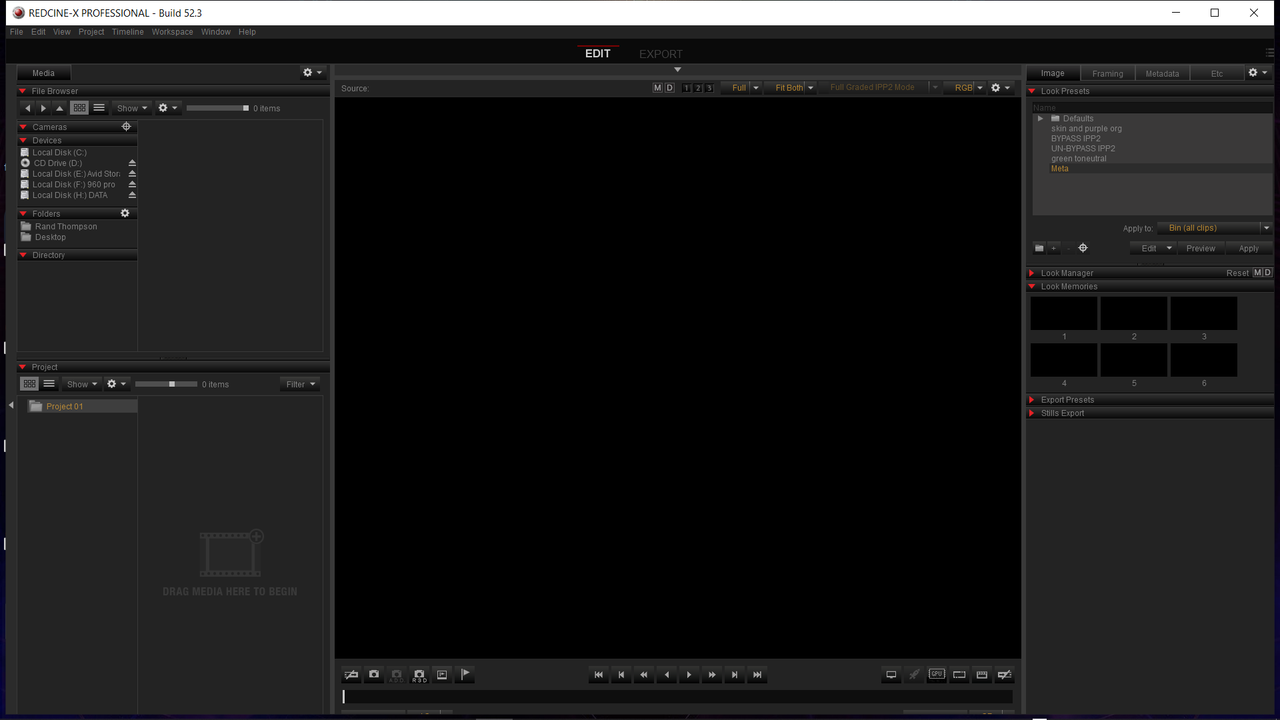Click the Look Presets folder icon button
1280x720 pixels.
pos(1039,248)
